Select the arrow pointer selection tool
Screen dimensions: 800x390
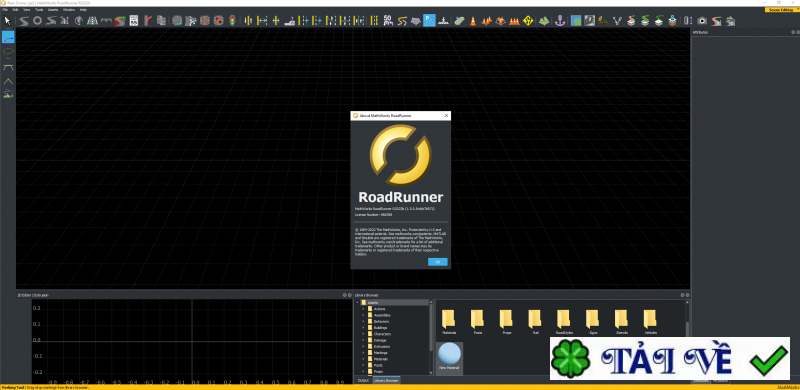click(x=7, y=20)
